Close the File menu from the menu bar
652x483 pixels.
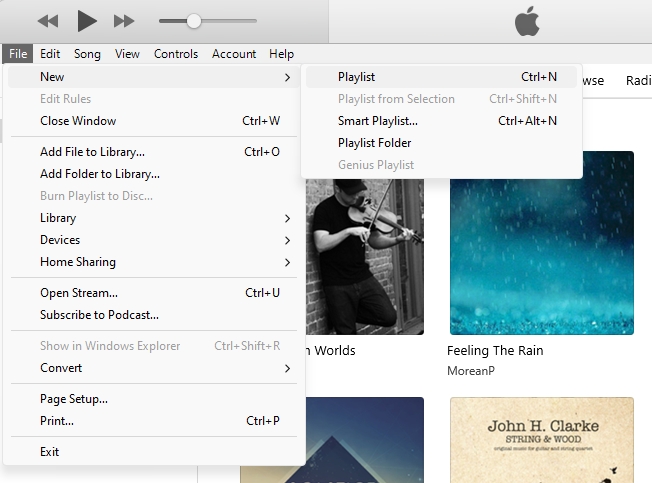(18, 54)
